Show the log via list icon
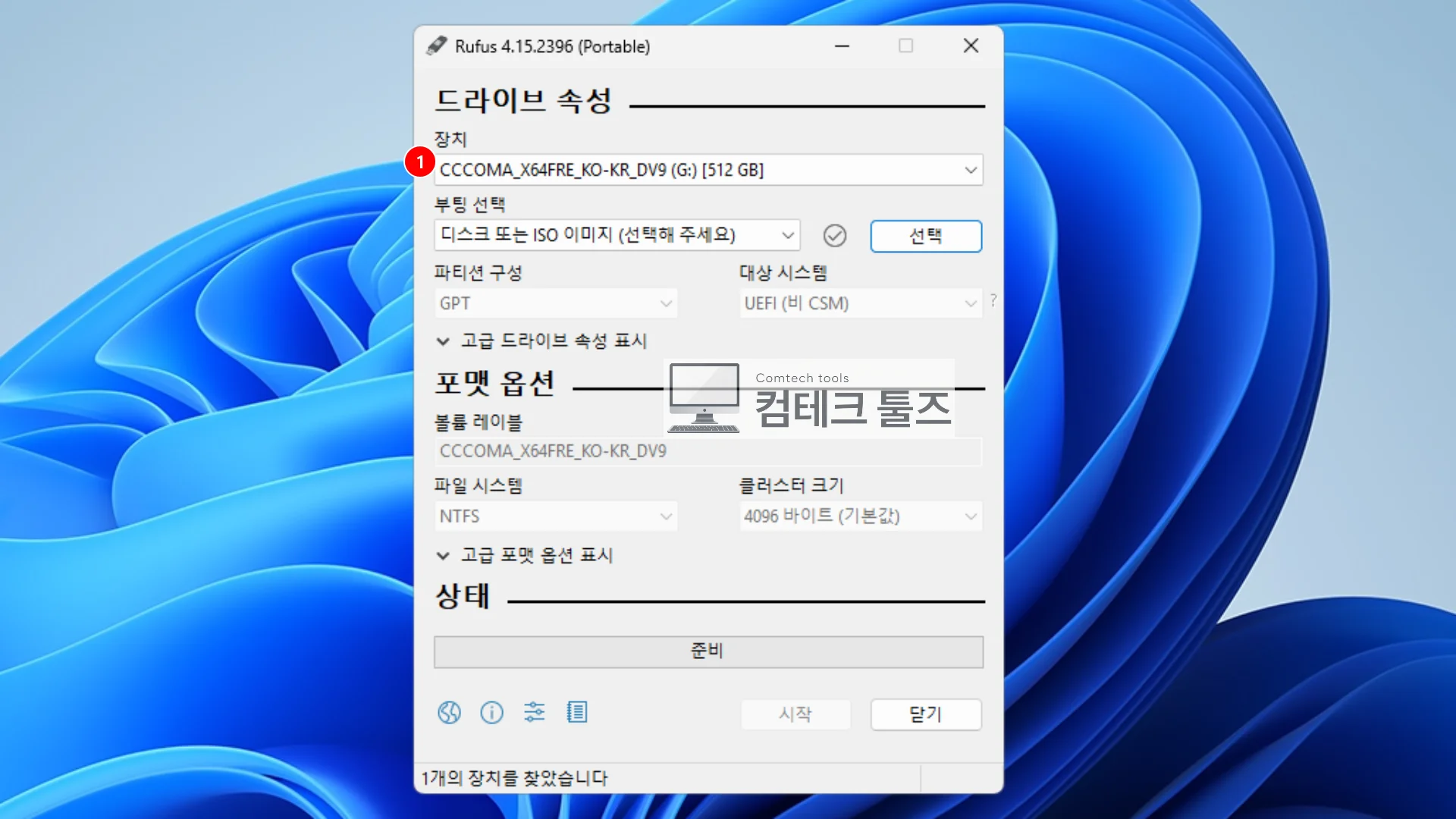 tap(577, 712)
